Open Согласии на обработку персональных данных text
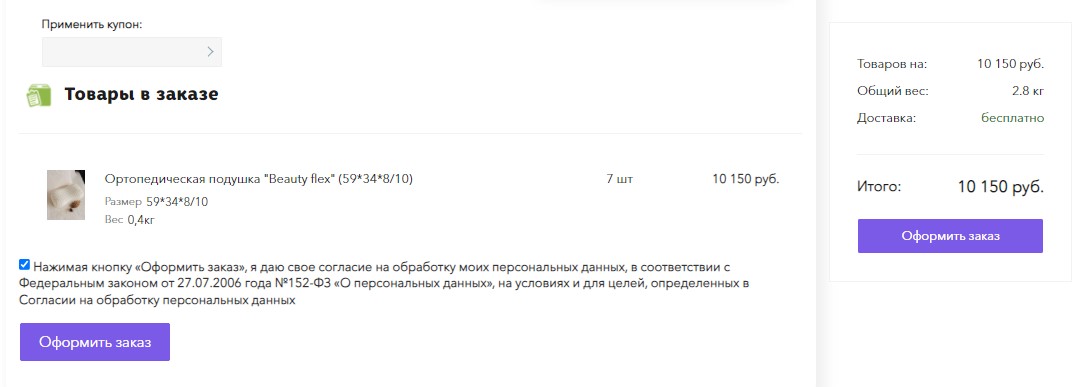Image resolution: width=1080 pixels, height=387 pixels. tap(157, 301)
